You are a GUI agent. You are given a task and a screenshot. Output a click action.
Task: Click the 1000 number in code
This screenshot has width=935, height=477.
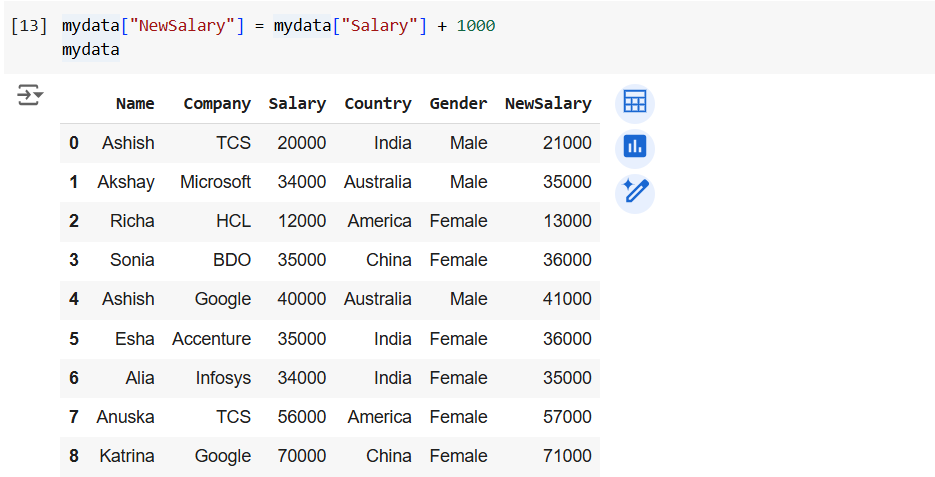pos(476,26)
